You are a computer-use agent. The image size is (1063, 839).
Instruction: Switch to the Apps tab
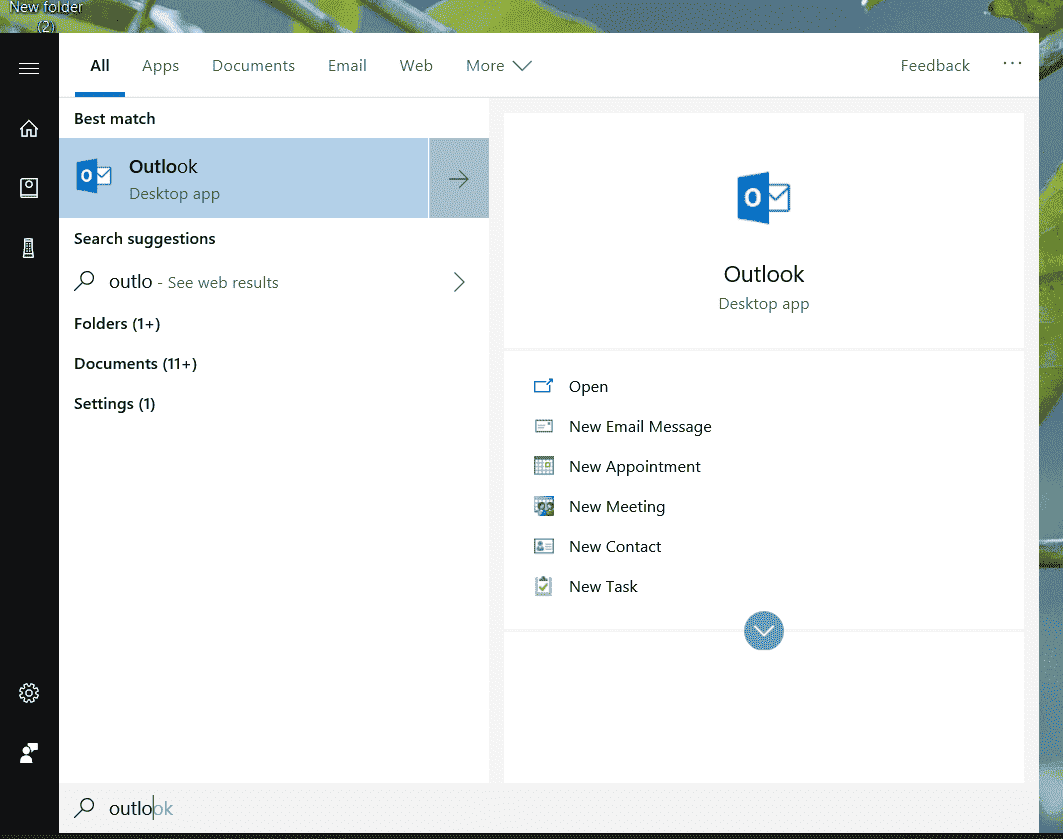pos(161,66)
